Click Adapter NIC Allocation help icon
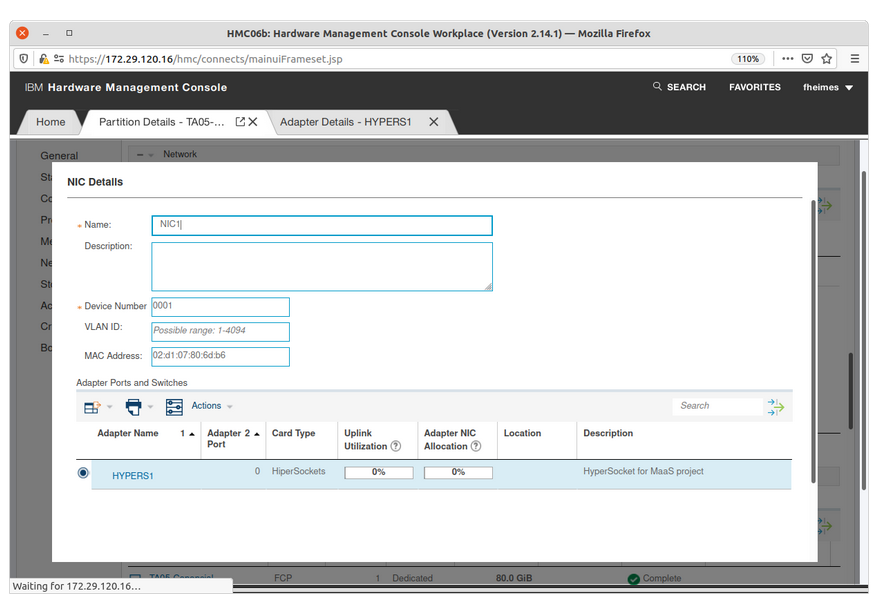Viewport: 891px width, 613px height. [x=476, y=446]
